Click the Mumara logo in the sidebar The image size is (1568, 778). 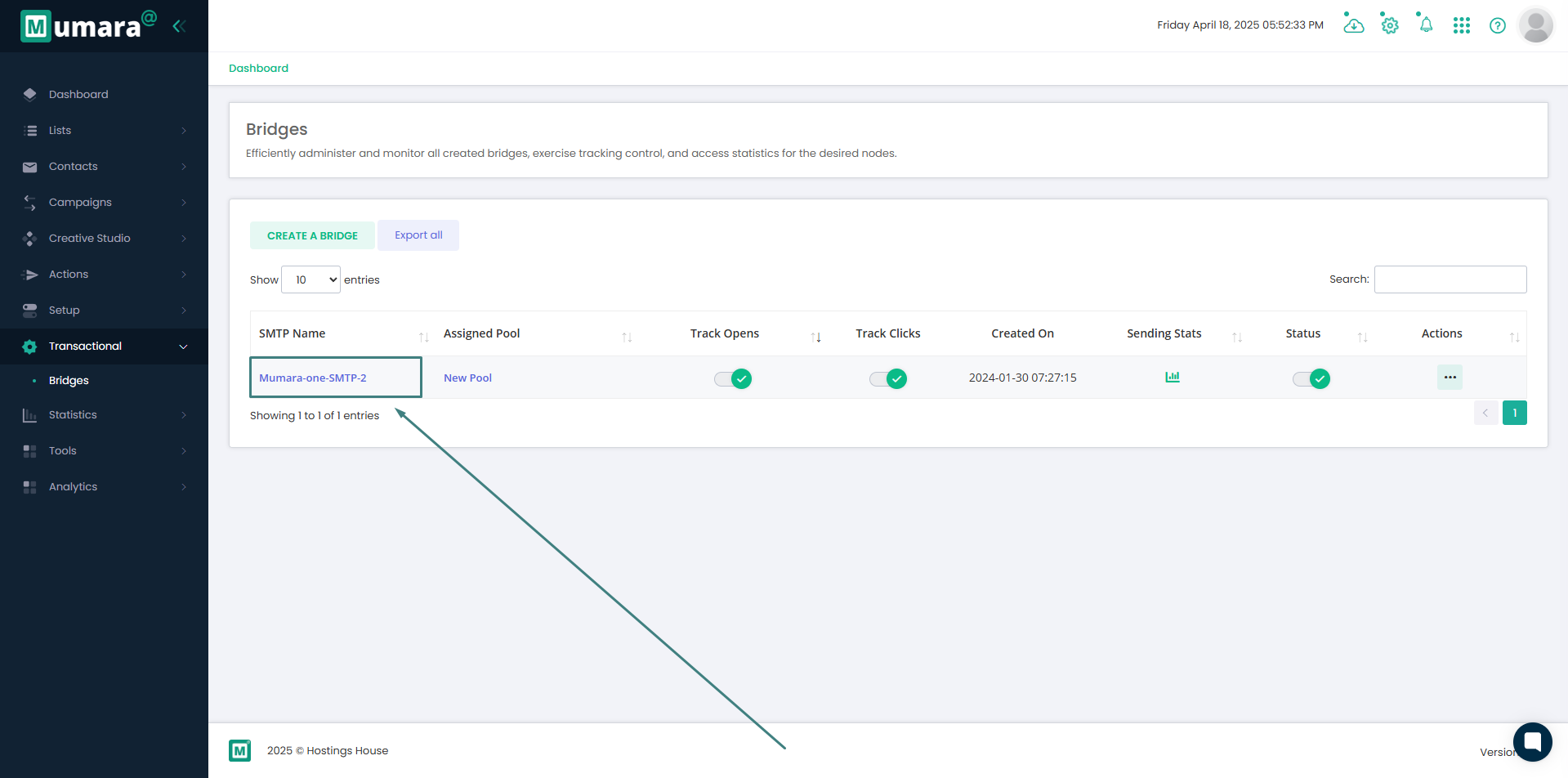click(88, 25)
